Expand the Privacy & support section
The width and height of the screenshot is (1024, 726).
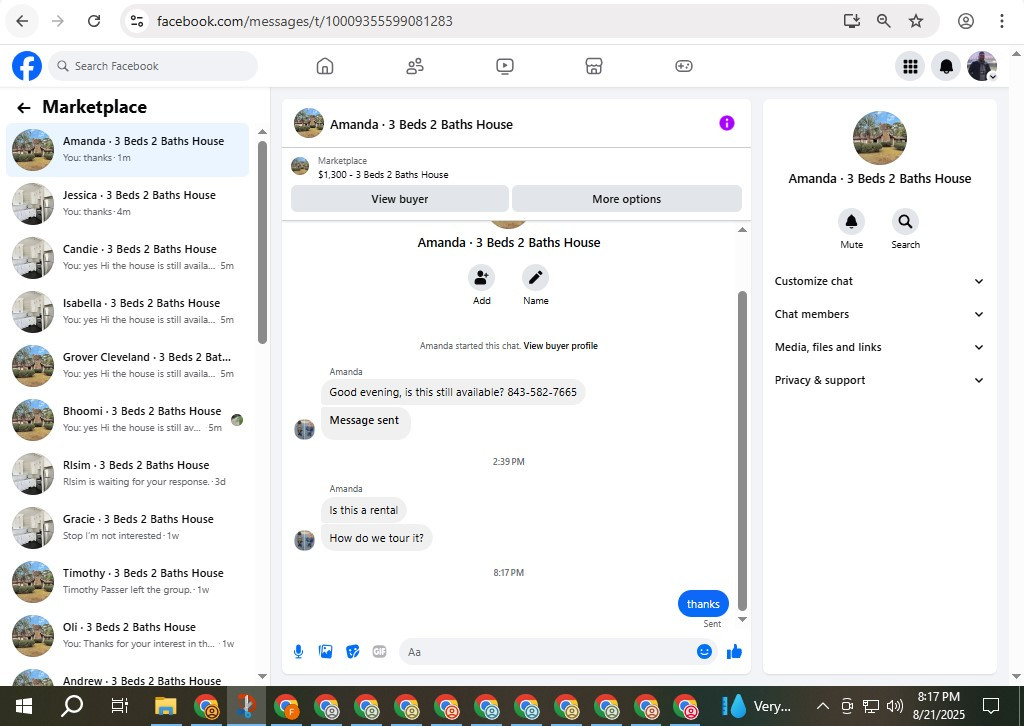click(879, 380)
